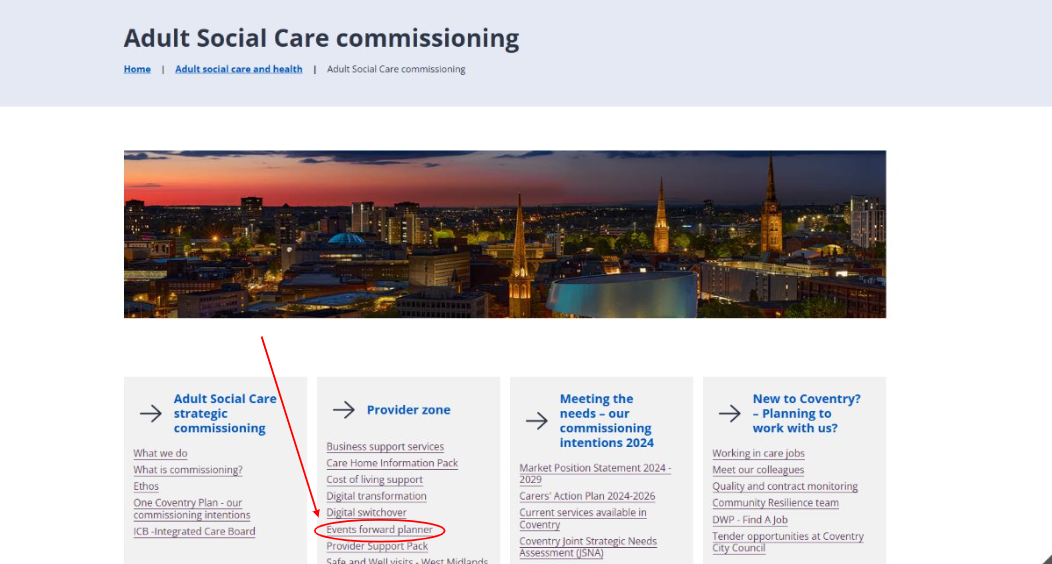
Task: Open the What we do link
Action: click(160, 453)
